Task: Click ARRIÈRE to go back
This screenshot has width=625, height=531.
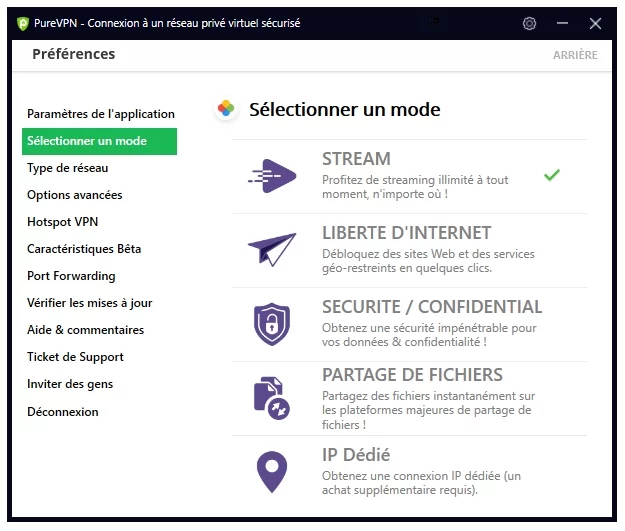Action: point(575,55)
